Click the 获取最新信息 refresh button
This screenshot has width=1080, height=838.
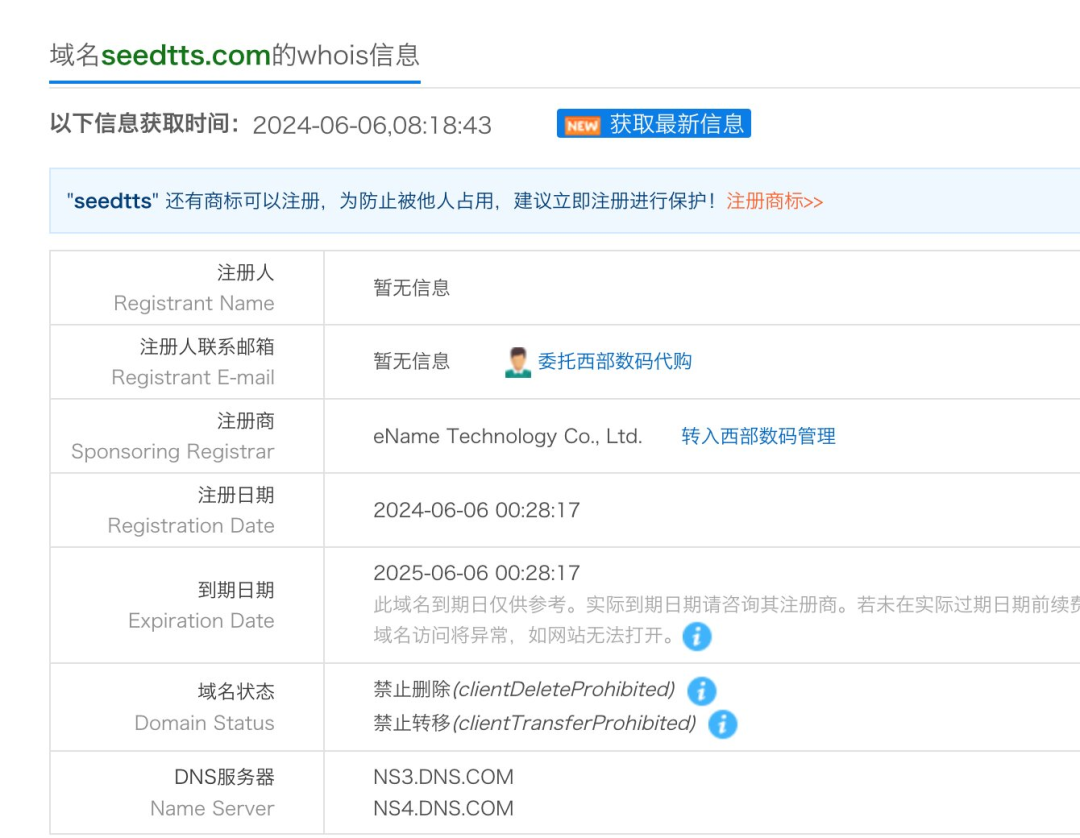click(x=654, y=124)
